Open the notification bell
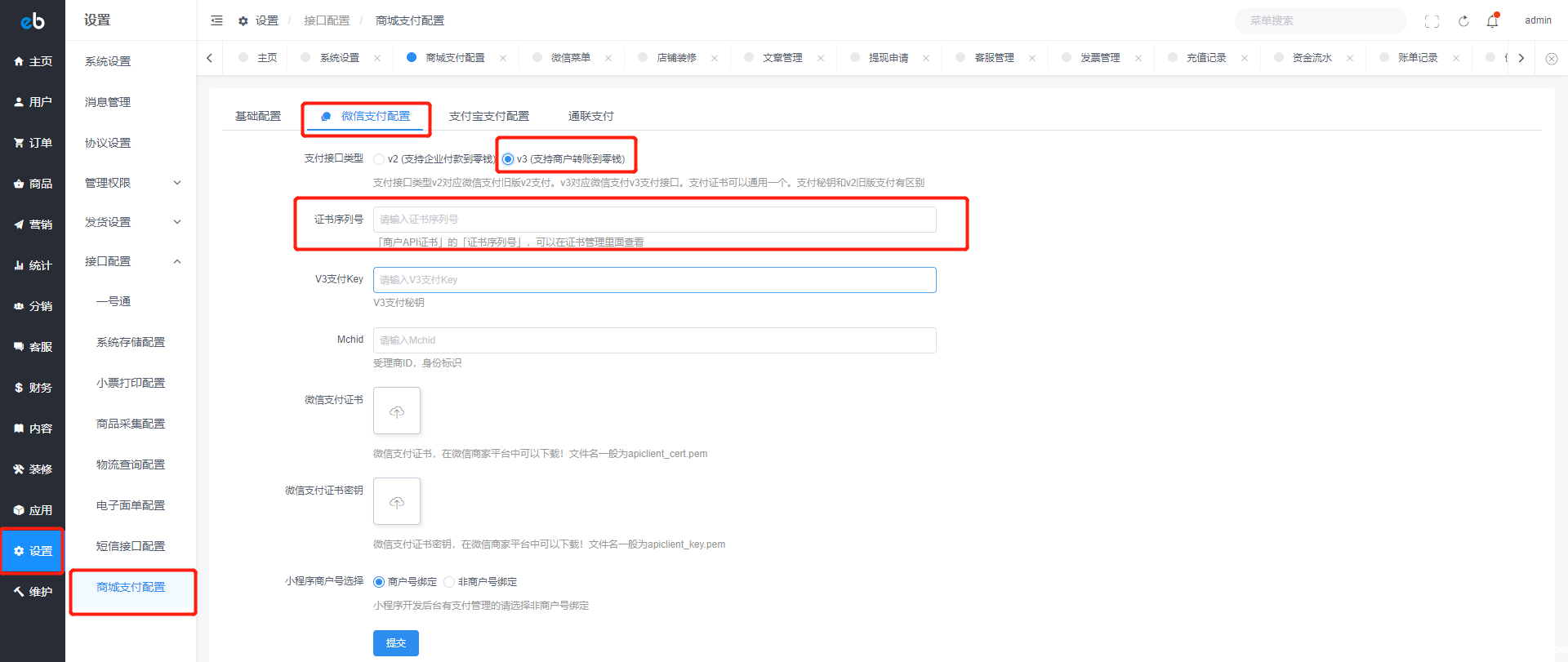The image size is (1568, 662). click(1492, 21)
